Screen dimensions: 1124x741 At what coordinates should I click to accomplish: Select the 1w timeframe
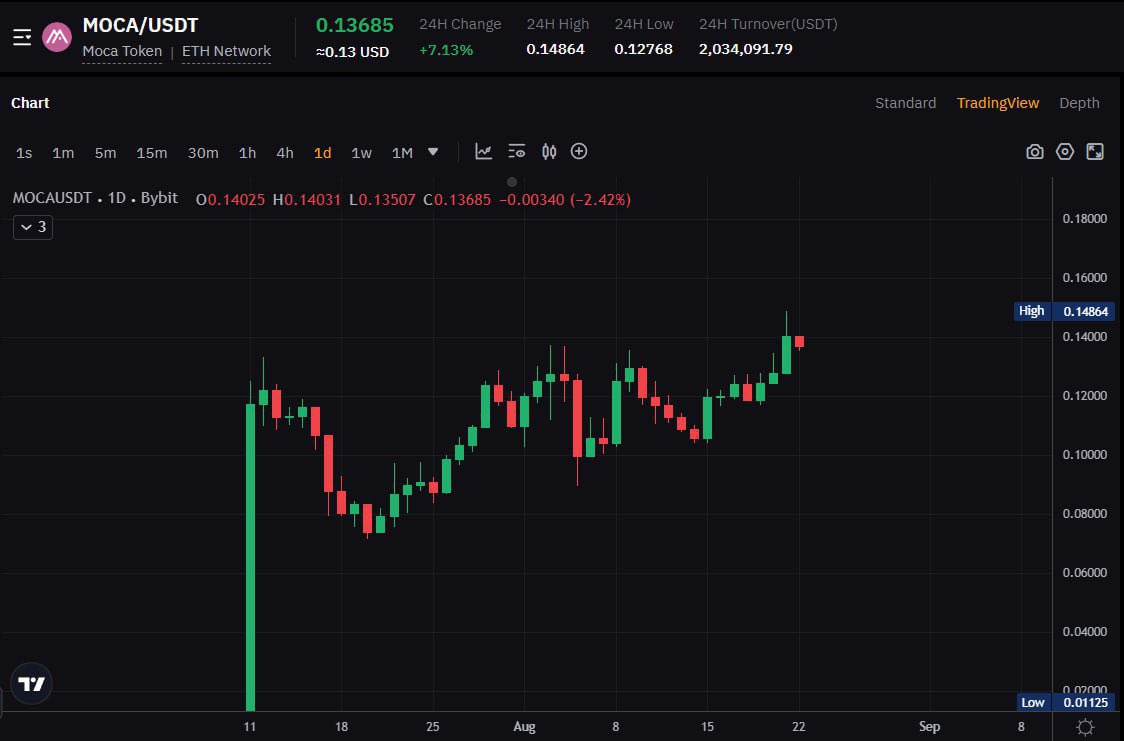pos(361,153)
